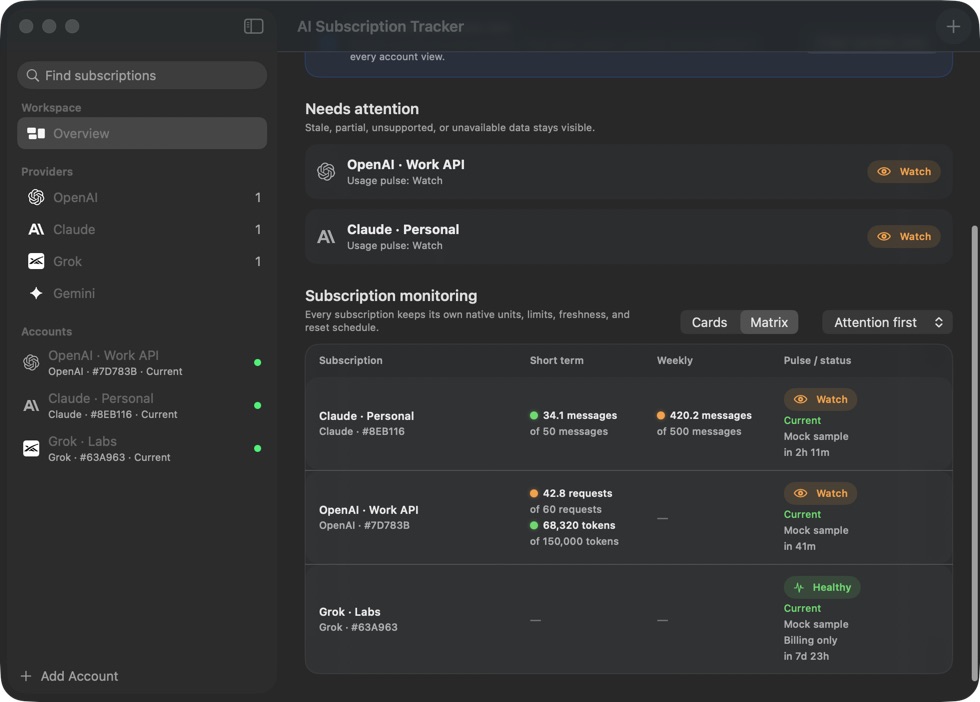Click Add Account button
This screenshot has height=702, width=980.
pos(69,676)
